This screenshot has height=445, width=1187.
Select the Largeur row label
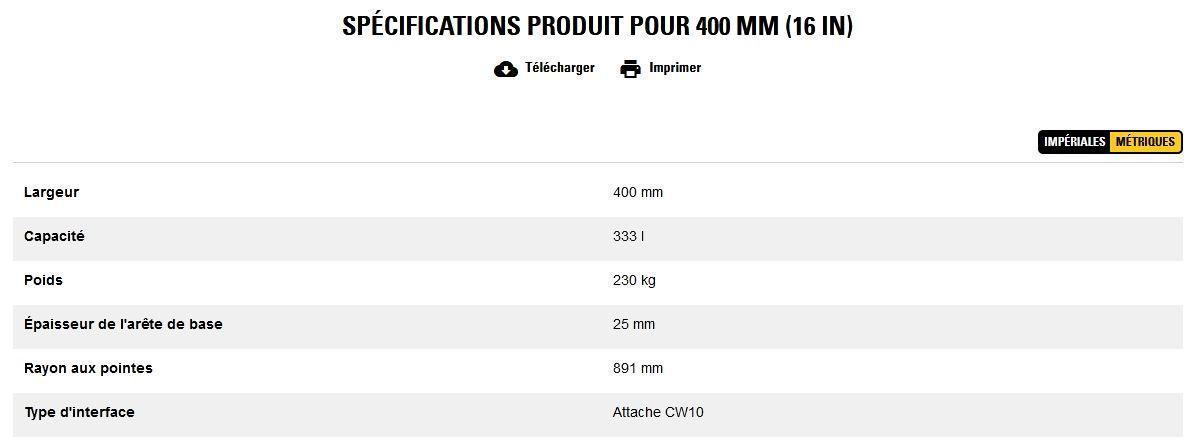(51, 192)
